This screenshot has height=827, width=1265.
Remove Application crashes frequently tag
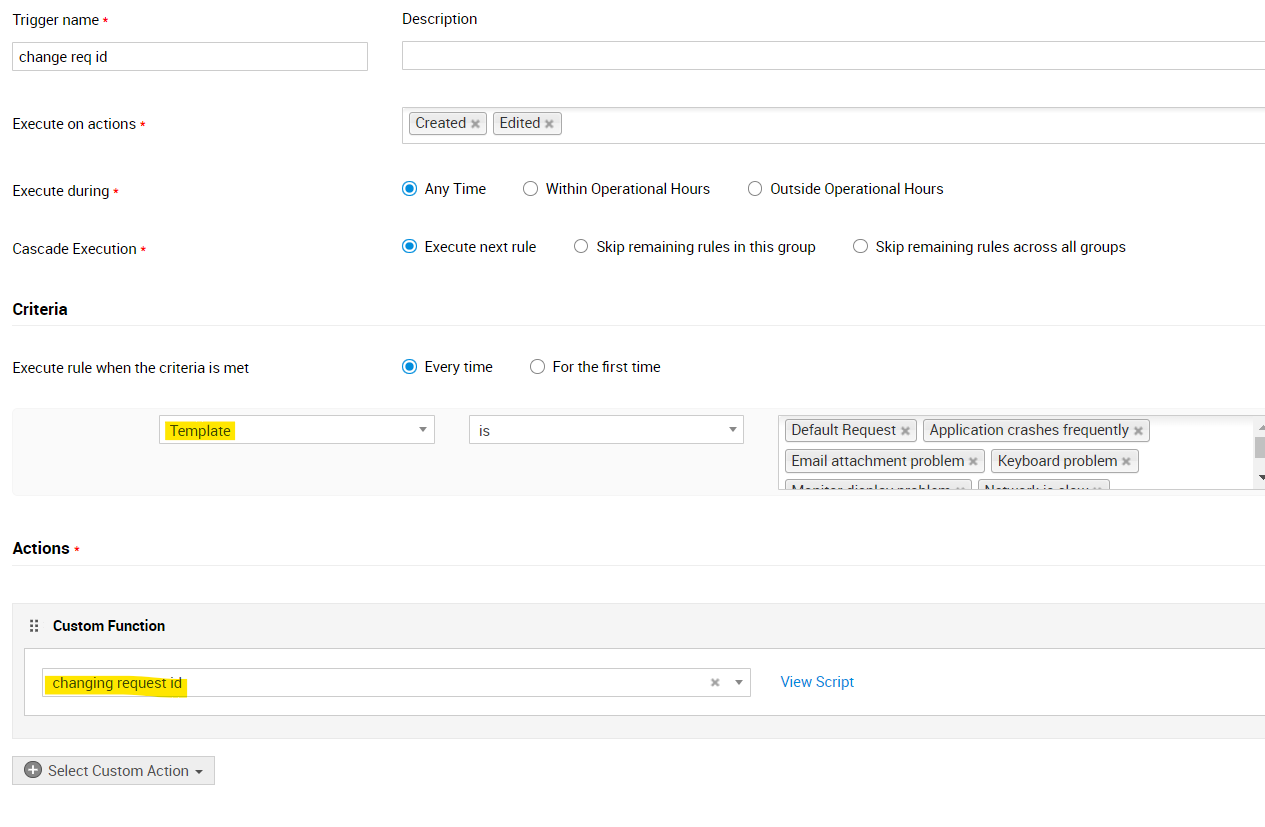(x=1138, y=431)
